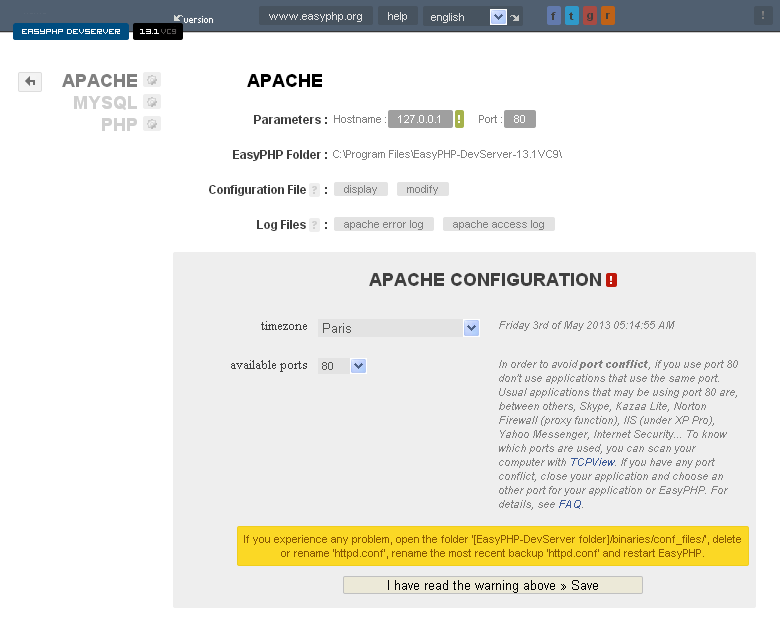Click the hostname value 127.0.0.1
The width and height of the screenshot is (780, 617).
[x=420, y=119]
